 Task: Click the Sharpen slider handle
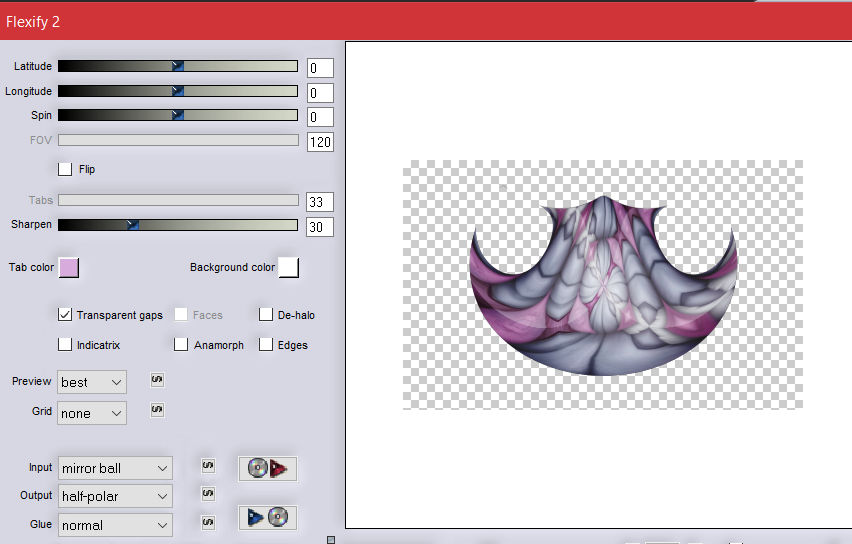[133, 224]
